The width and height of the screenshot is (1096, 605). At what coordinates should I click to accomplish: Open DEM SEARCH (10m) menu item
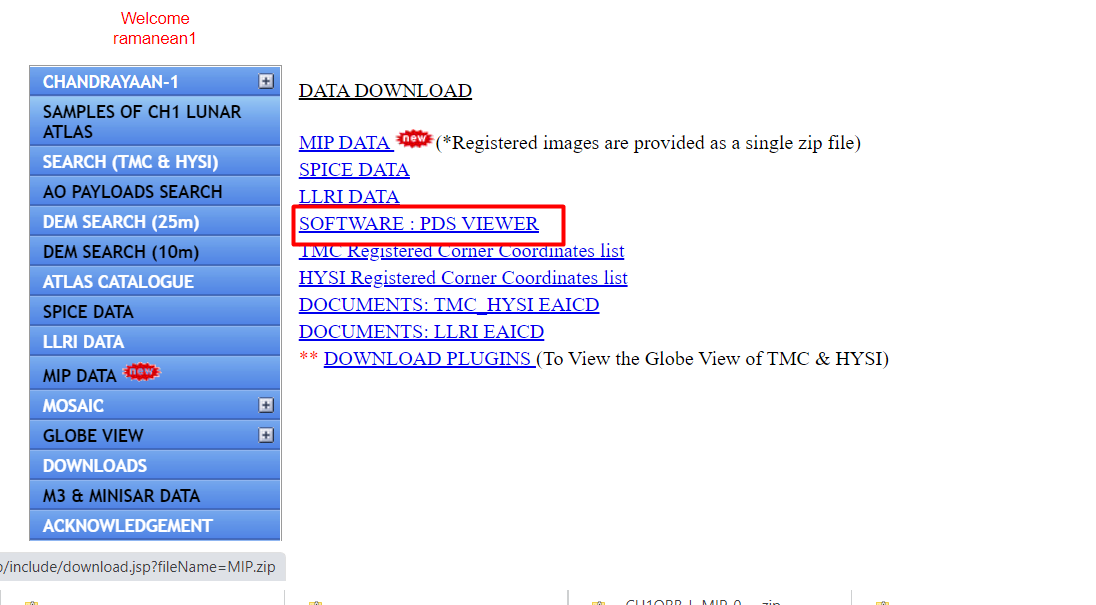pyautogui.click(x=155, y=252)
